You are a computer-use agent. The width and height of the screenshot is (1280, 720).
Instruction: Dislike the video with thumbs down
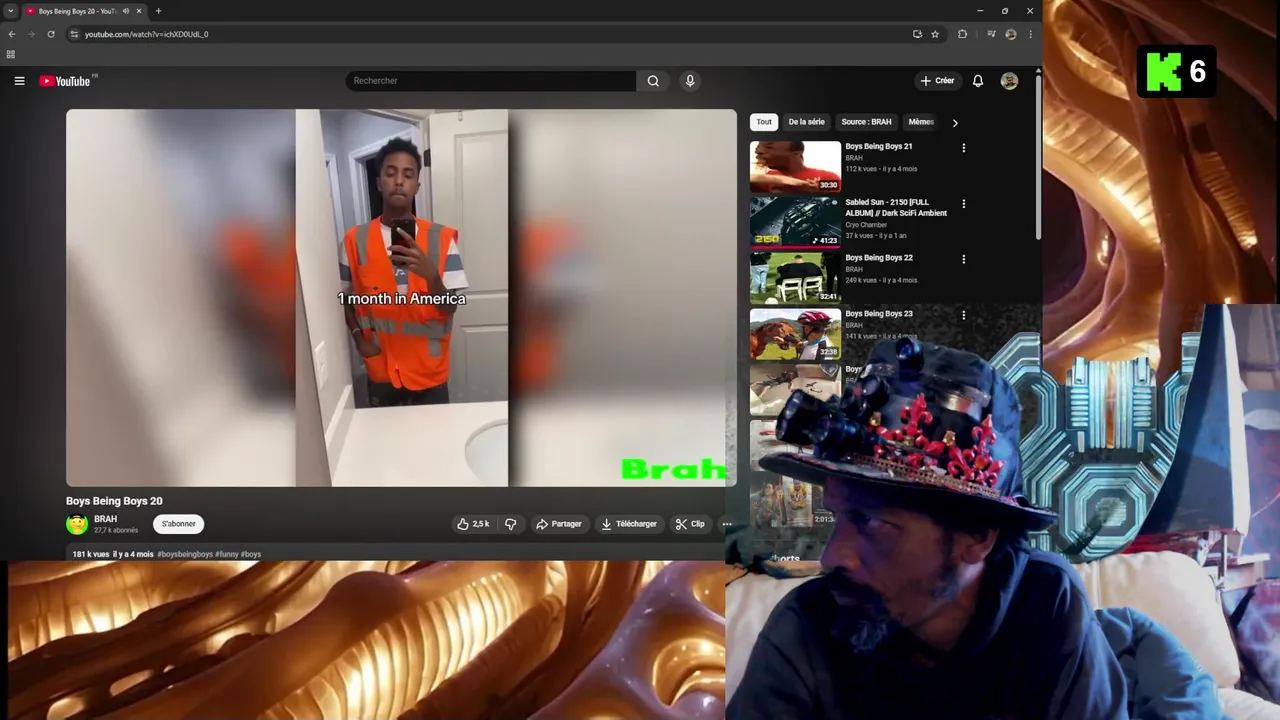[x=510, y=524]
